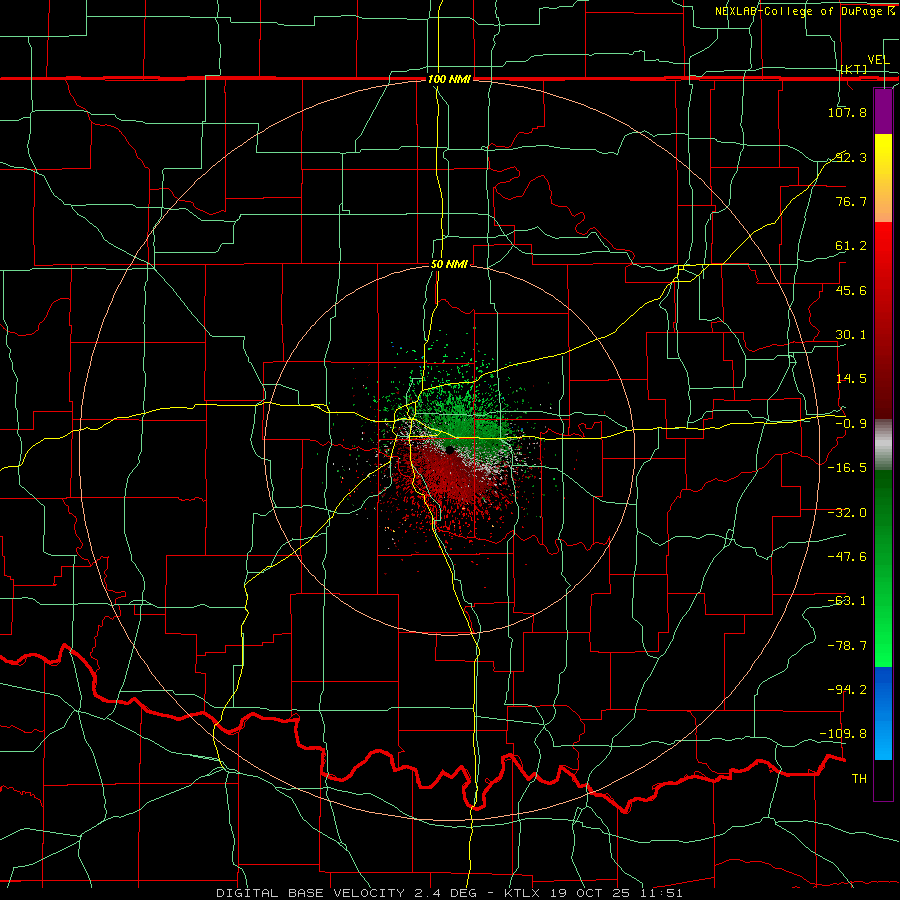Click the VEL legend title
The image size is (900, 900).
pos(878,60)
